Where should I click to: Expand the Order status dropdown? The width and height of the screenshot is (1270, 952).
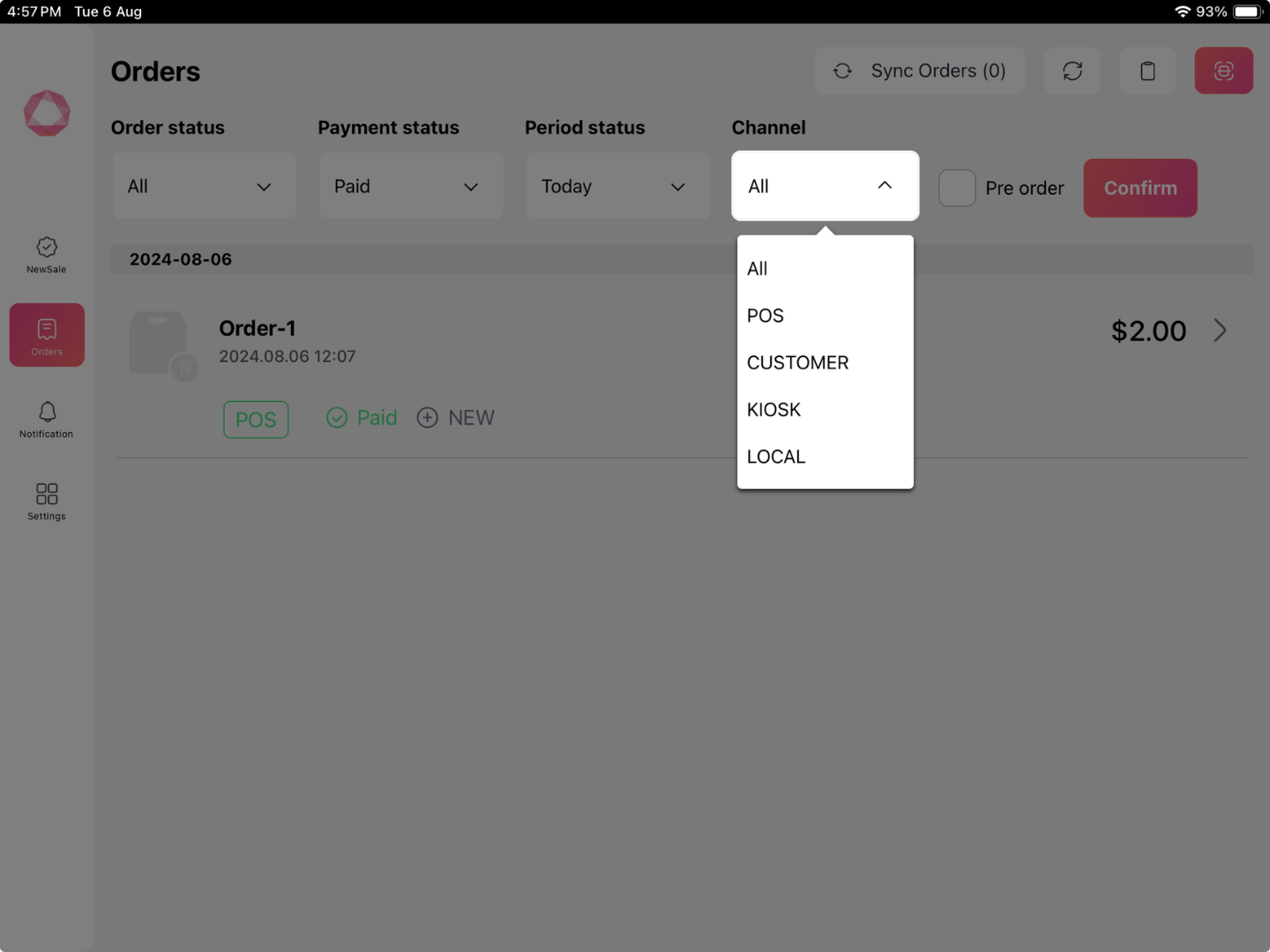(204, 186)
